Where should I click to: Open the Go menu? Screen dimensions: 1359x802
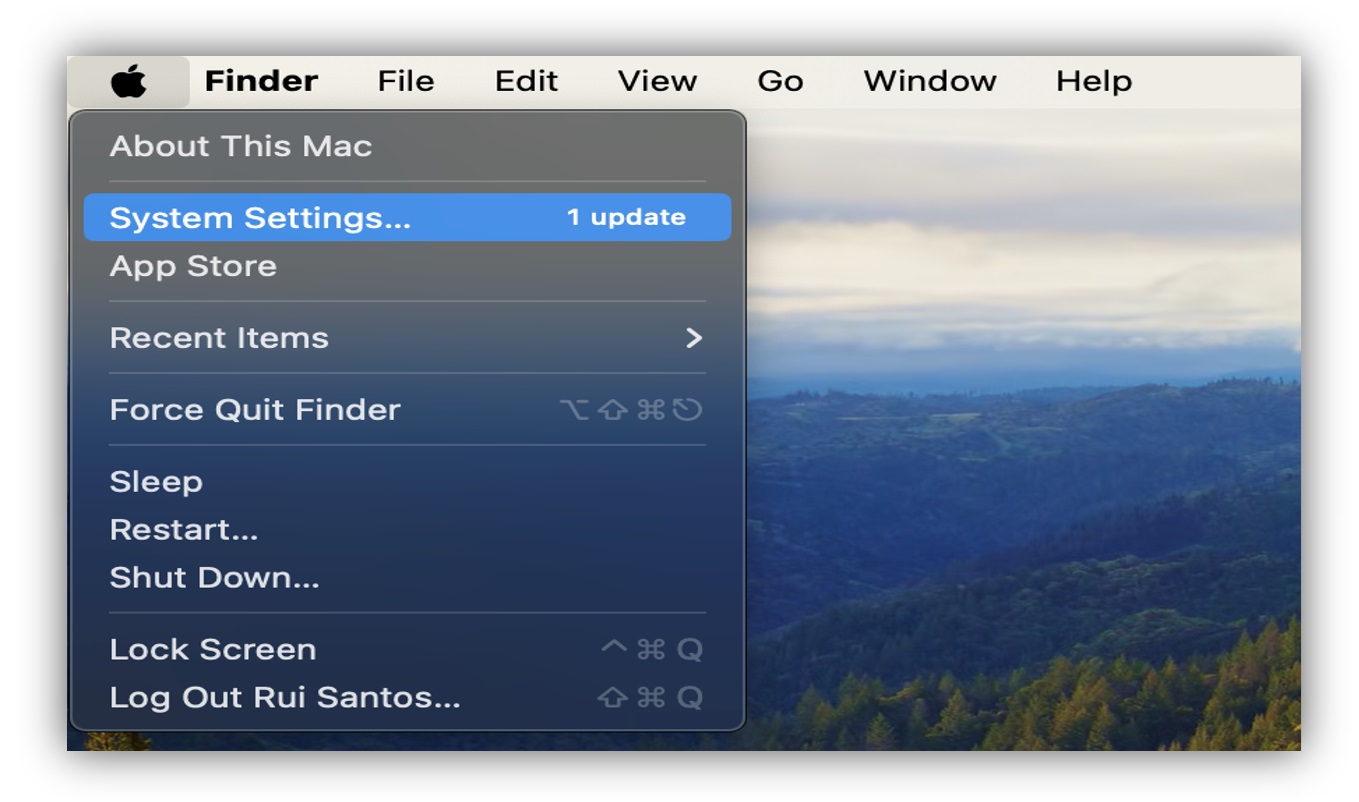[780, 81]
